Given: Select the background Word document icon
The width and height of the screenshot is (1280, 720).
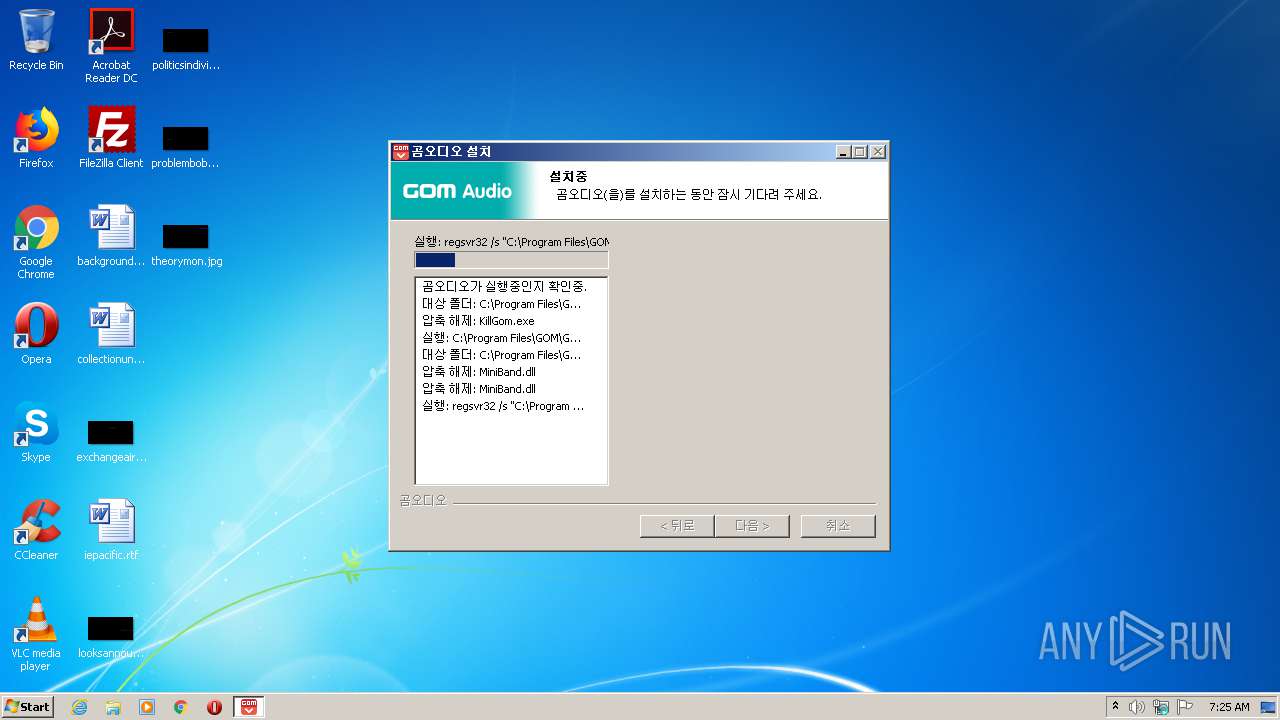Looking at the screenshot, I should pos(111,236).
